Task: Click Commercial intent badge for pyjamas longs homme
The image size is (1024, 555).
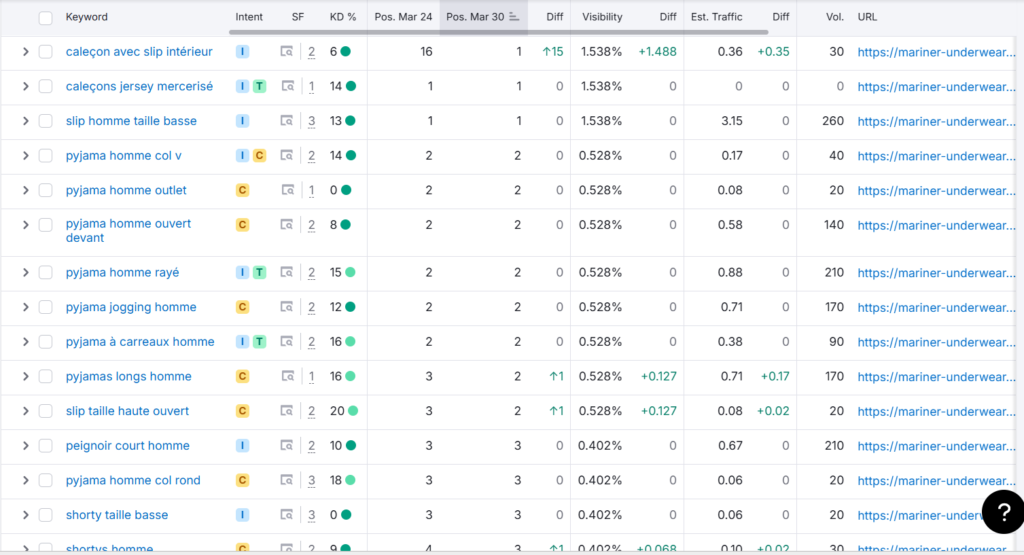Action: click(x=242, y=376)
